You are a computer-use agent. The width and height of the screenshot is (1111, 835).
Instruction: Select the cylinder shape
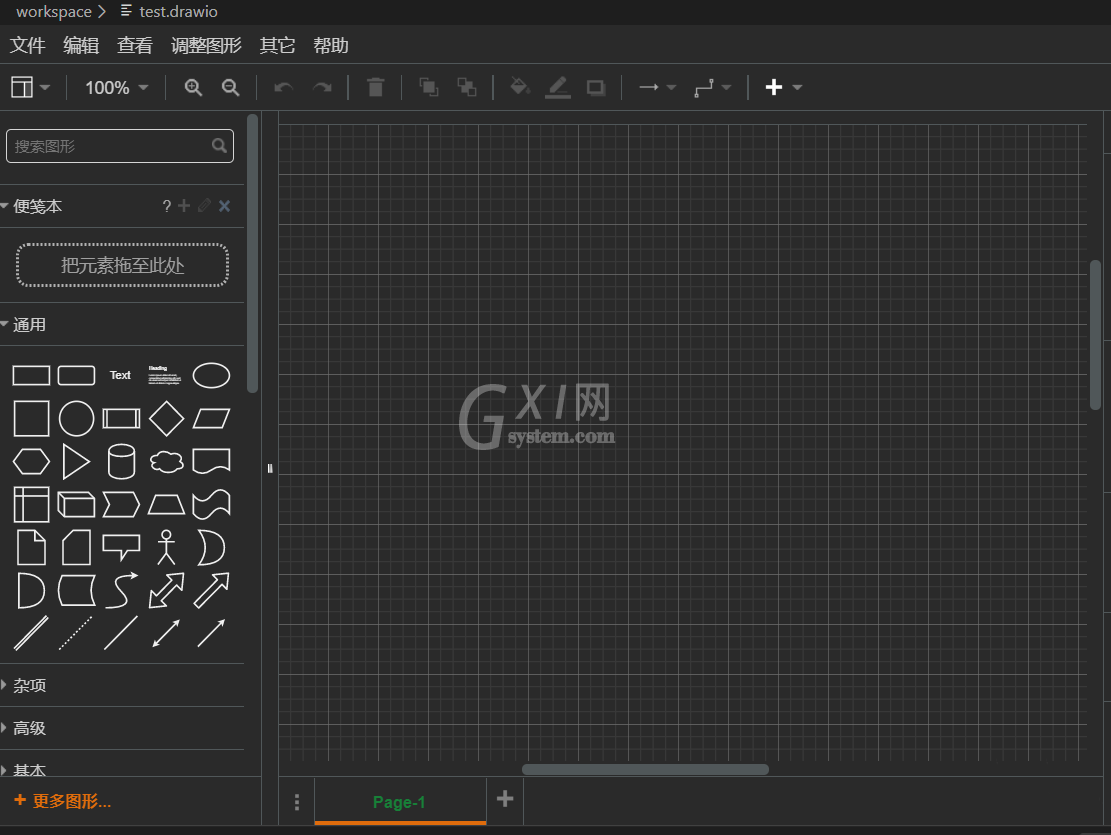click(x=121, y=461)
